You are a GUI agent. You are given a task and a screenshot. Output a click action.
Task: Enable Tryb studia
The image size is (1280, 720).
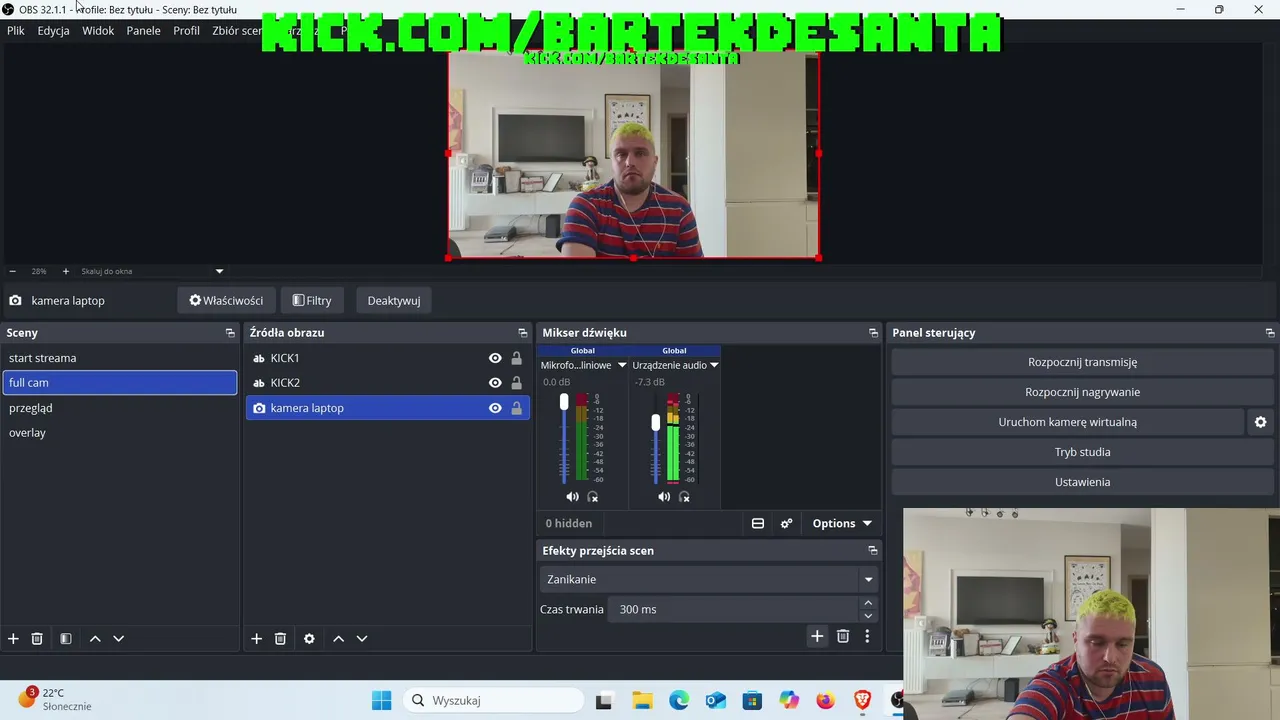point(1083,452)
